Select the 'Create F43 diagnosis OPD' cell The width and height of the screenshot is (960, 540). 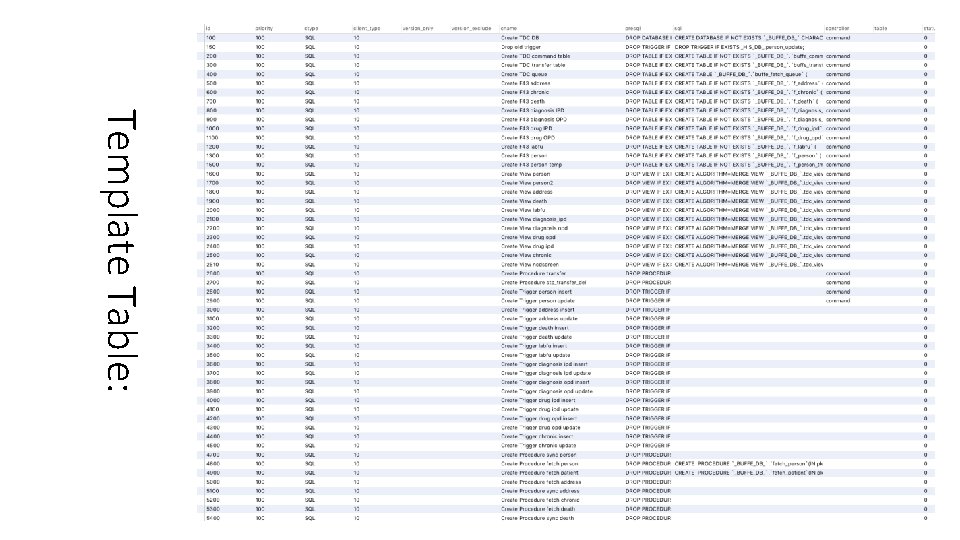click(x=534, y=119)
